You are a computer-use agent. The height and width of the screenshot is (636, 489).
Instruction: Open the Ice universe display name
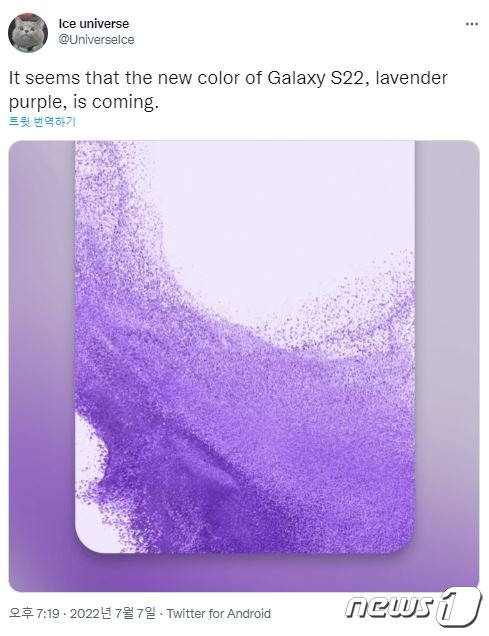click(x=94, y=24)
